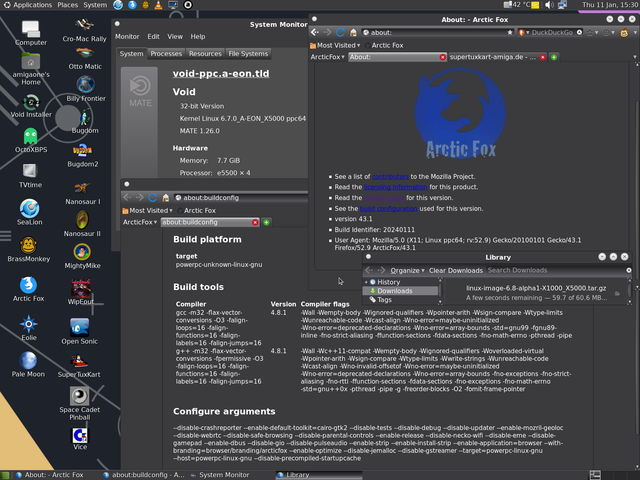Select Downloads in Library sidebar

click(400, 291)
